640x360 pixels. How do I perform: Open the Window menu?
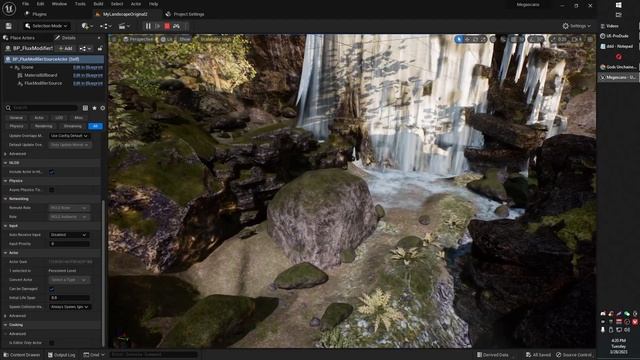pos(59,4)
